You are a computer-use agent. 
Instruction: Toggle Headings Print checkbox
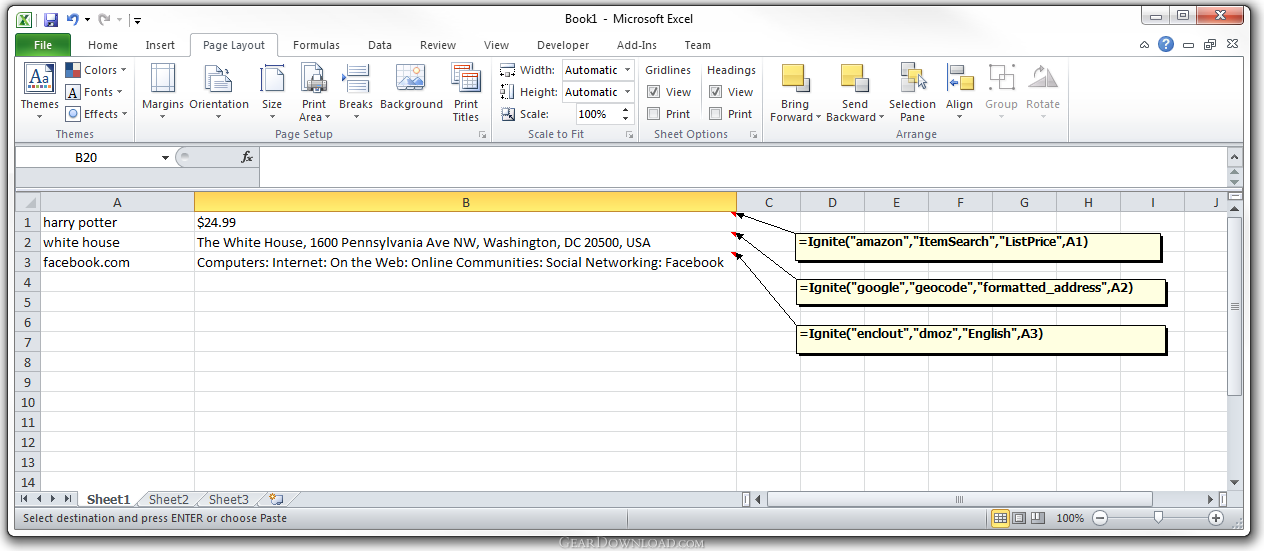point(716,114)
